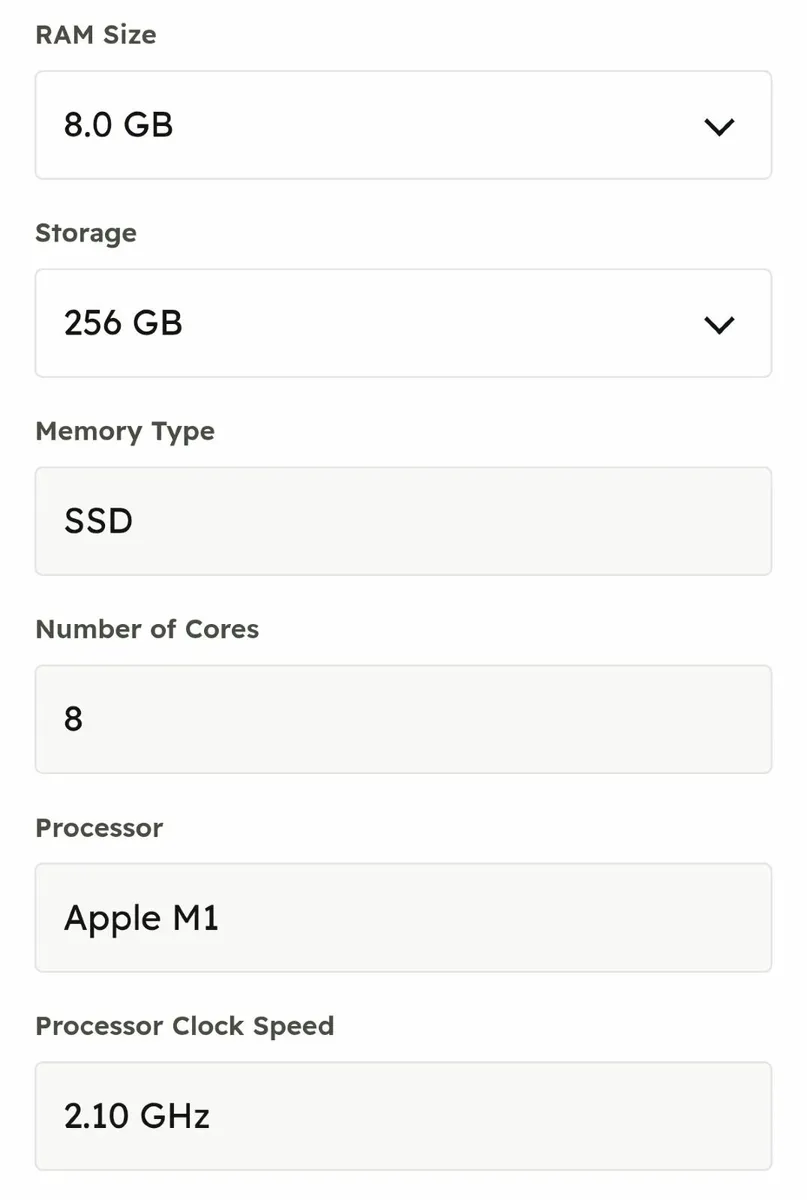Image resolution: width=807 pixels, height=1200 pixels.
Task: Click the '8.0 GB' value text
Action: point(119,125)
